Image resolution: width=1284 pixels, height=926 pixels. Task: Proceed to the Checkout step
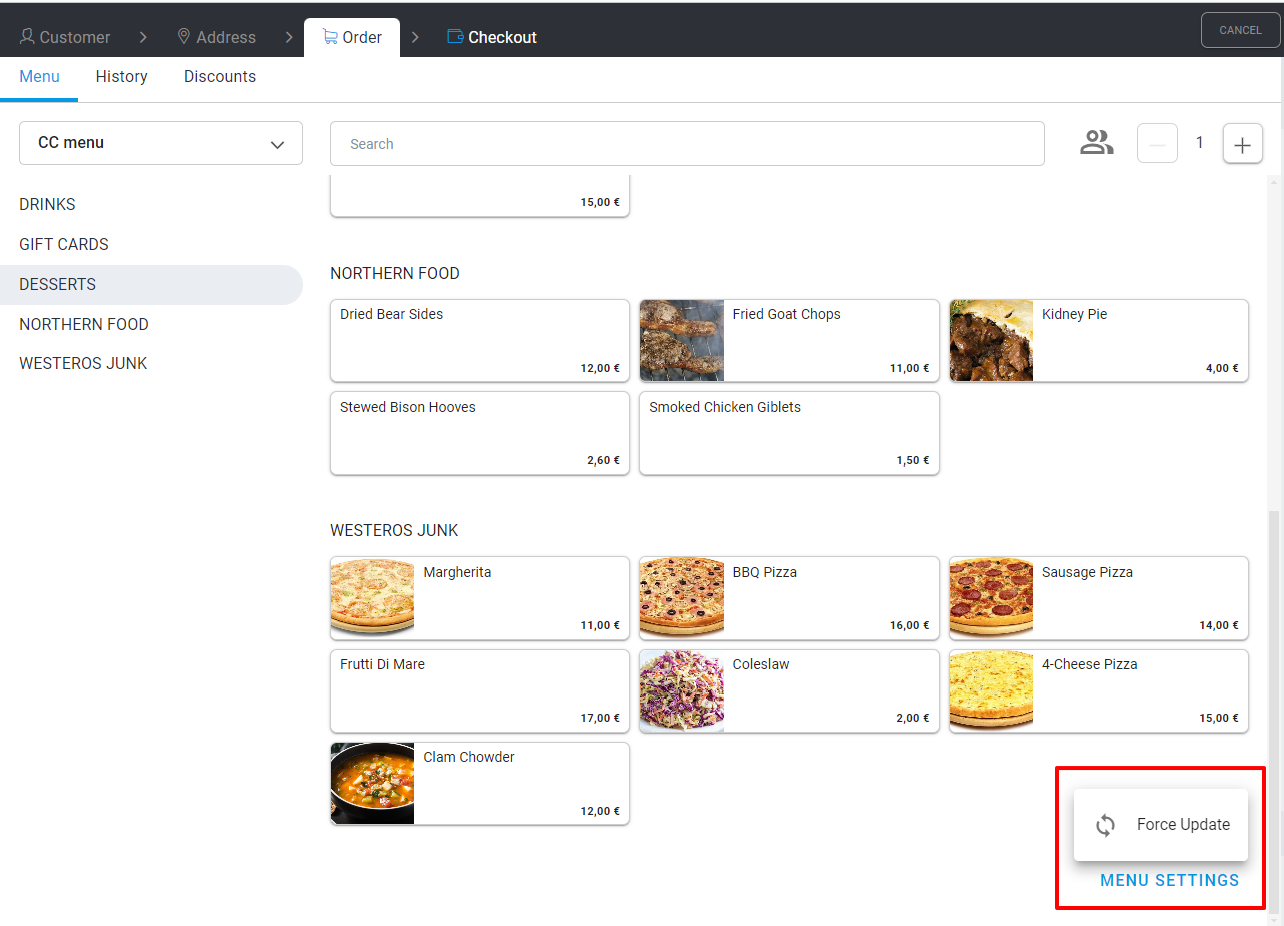[492, 37]
